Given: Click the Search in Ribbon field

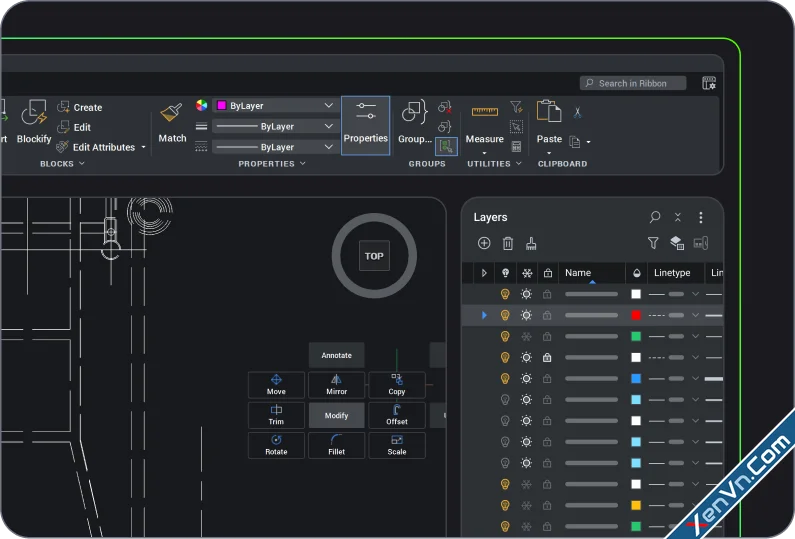Looking at the screenshot, I should tap(633, 83).
